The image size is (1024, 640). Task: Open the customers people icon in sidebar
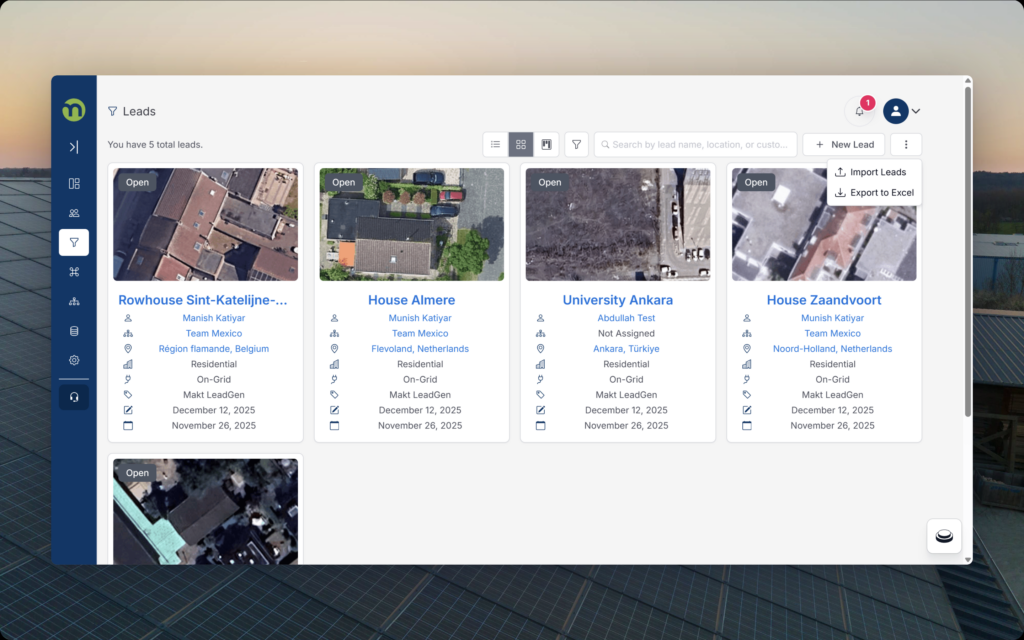click(x=74, y=213)
